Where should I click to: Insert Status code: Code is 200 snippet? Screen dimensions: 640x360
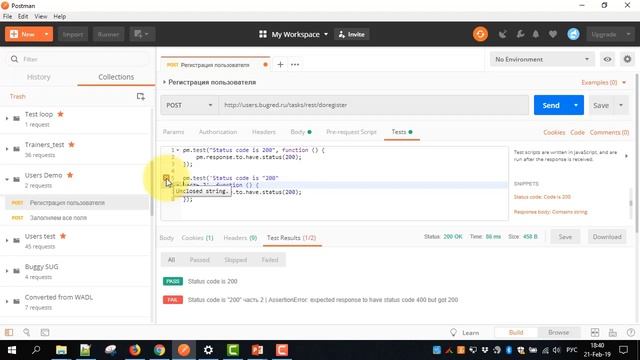542,197
